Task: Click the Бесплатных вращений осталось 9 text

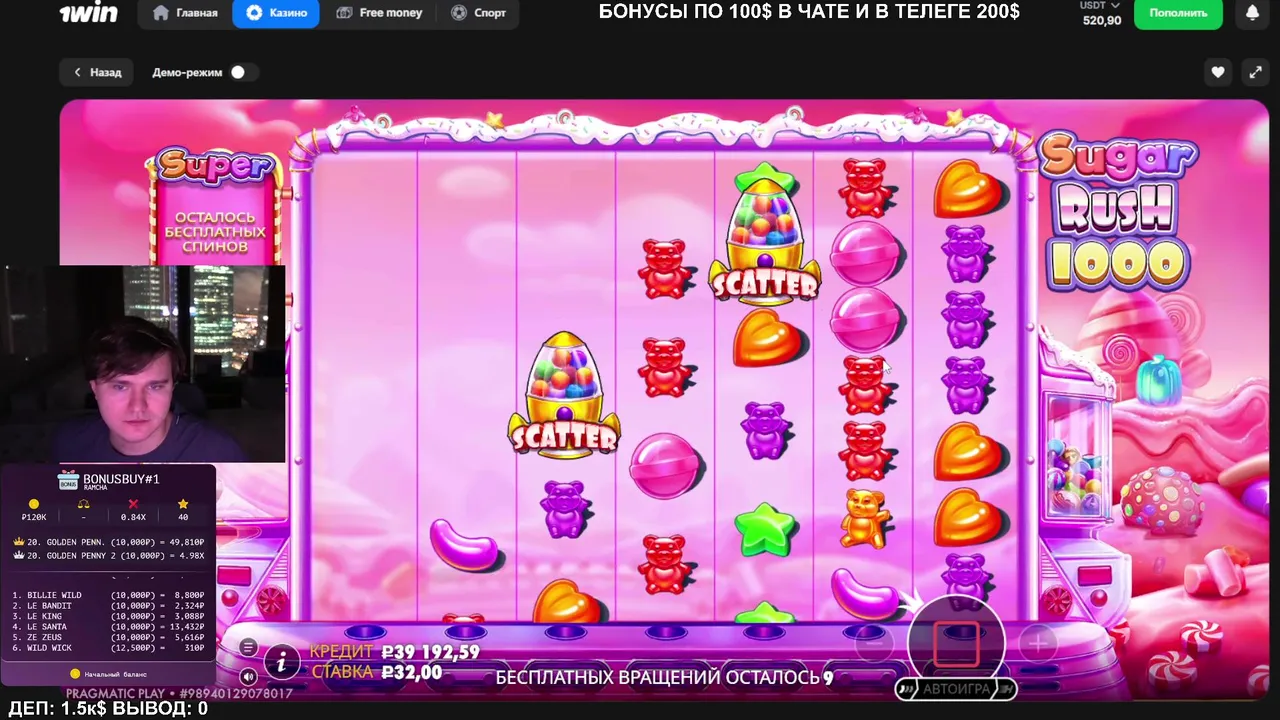Action: click(664, 677)
